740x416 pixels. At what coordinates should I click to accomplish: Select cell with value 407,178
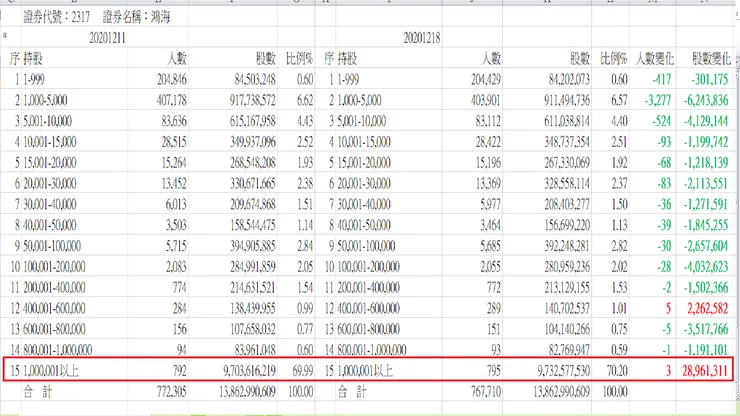[172, 100]
